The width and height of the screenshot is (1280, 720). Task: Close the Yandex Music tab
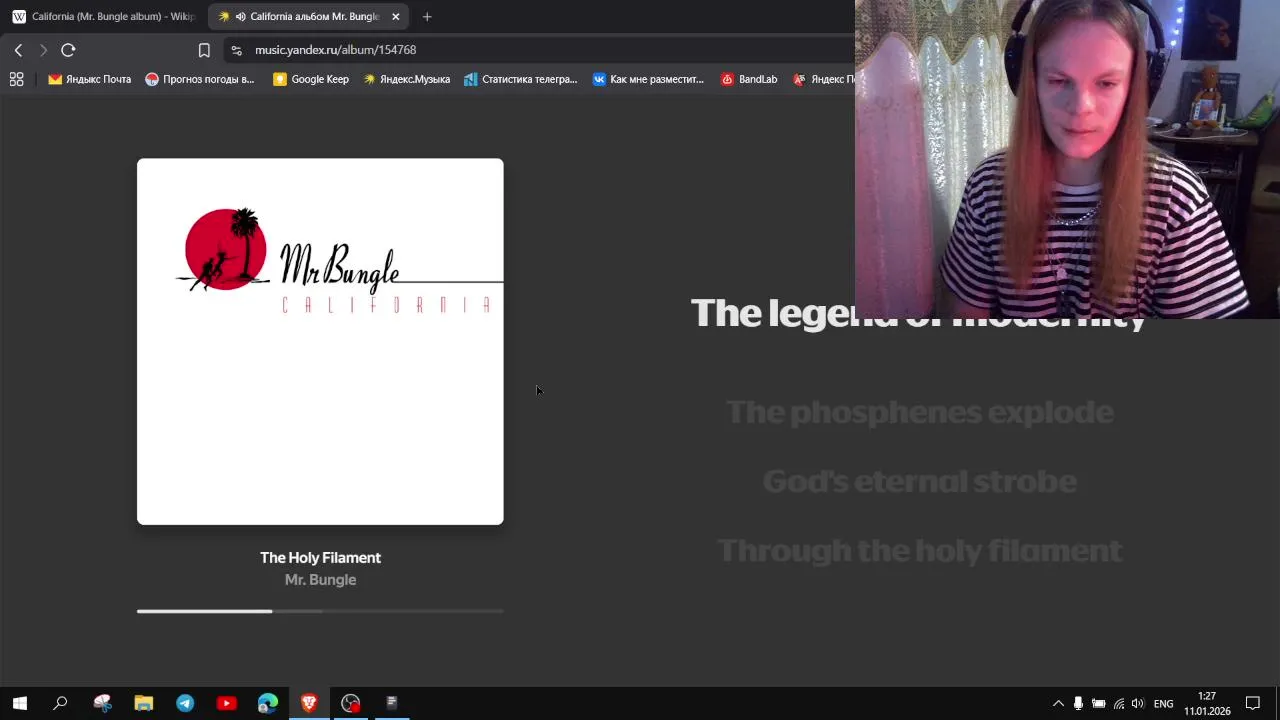(x=395, y=16)
